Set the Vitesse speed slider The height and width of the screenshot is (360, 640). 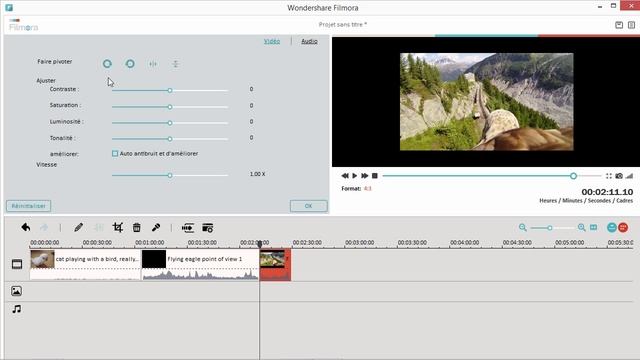pos(170,175)
